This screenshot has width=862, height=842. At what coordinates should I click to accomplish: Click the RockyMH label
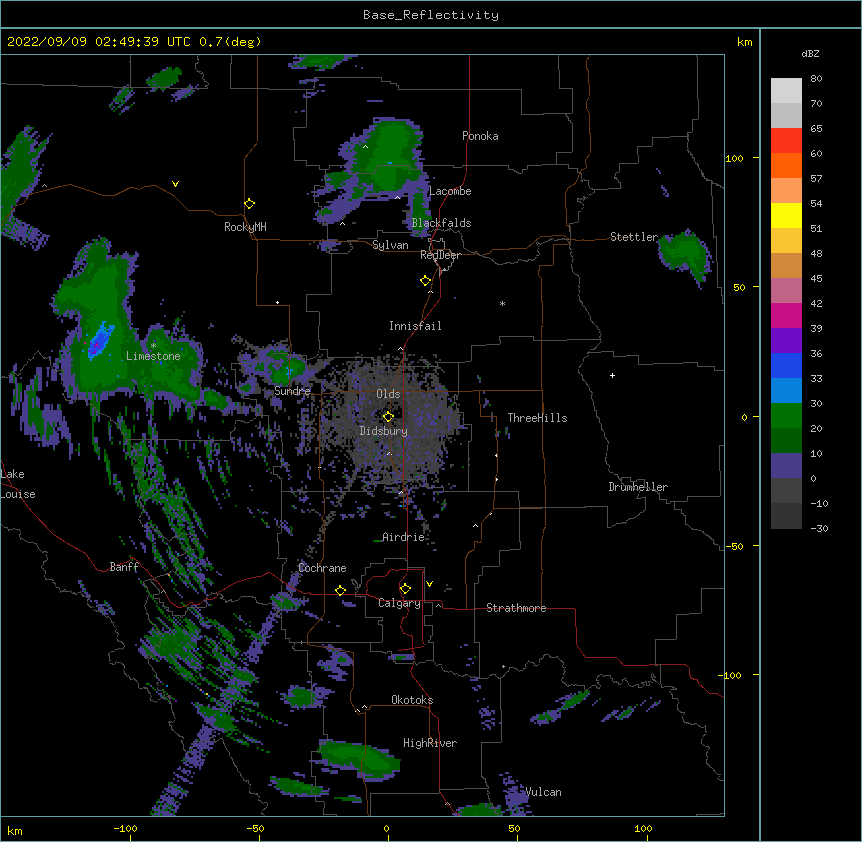tap(245, 227)
